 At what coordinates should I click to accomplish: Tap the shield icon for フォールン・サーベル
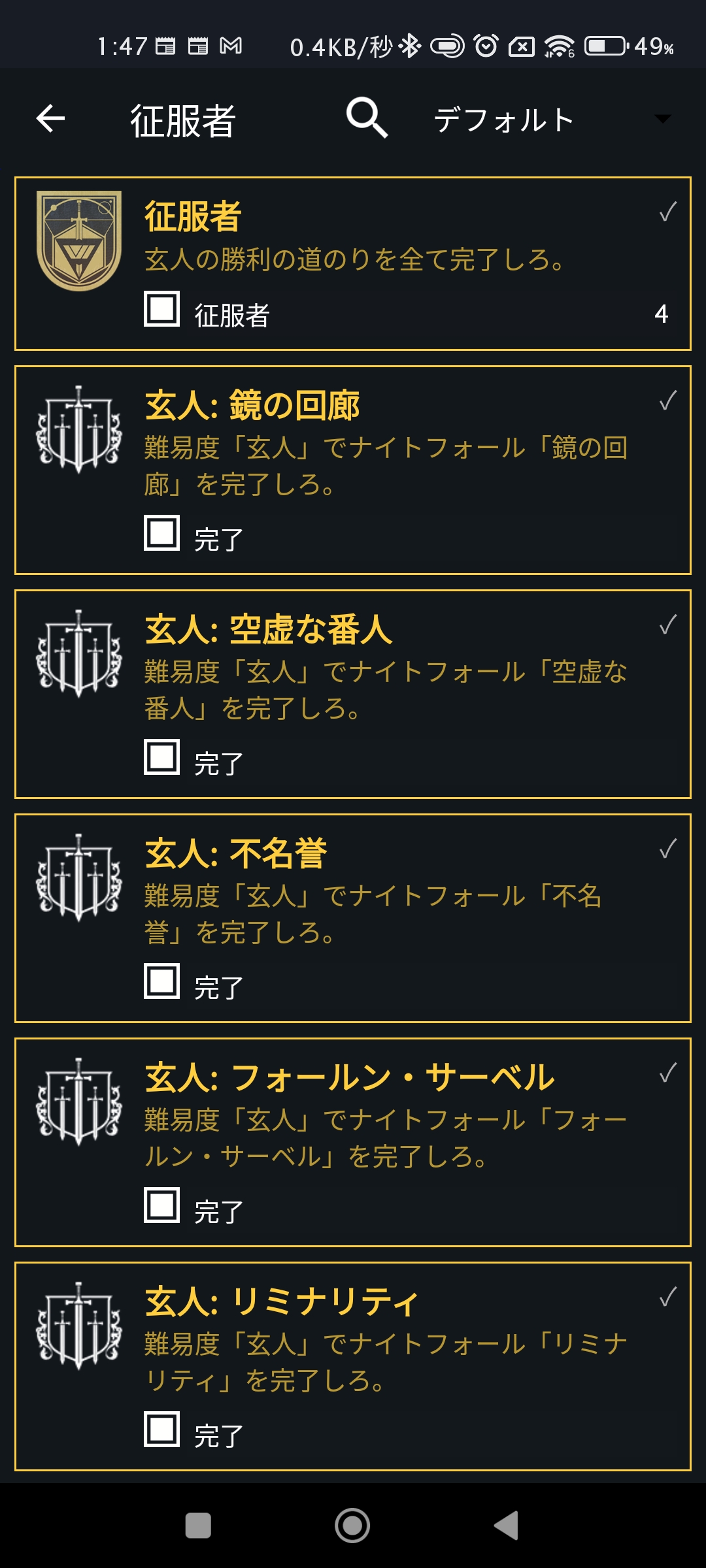pyautogui.click(x=79, y=1102)
